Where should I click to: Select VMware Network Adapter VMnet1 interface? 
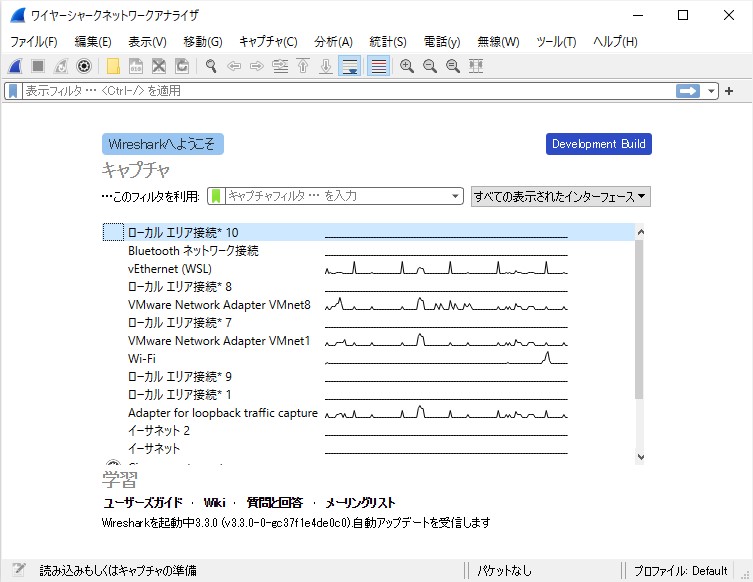(368, 340)
